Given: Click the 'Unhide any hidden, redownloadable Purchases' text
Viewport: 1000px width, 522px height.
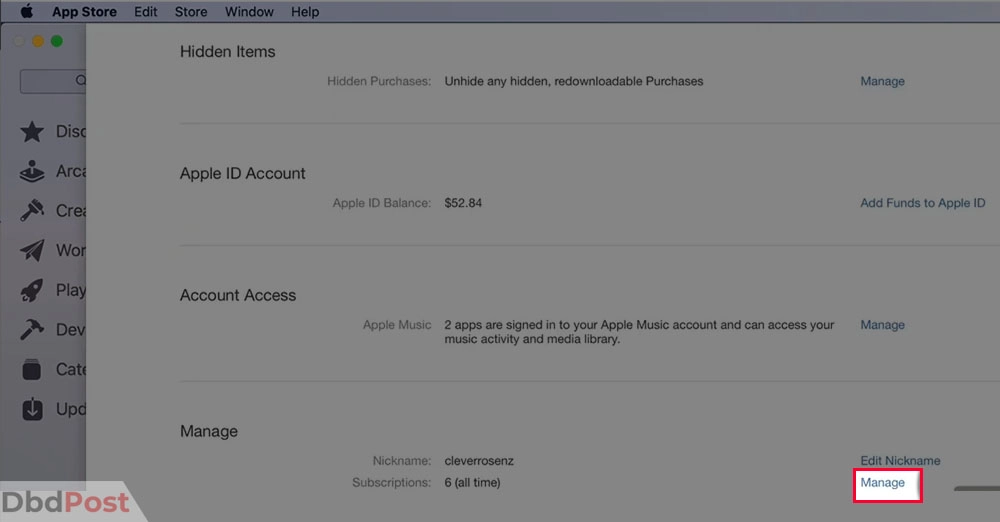Looking at the screenshot, I should click(x=573, y=81).
